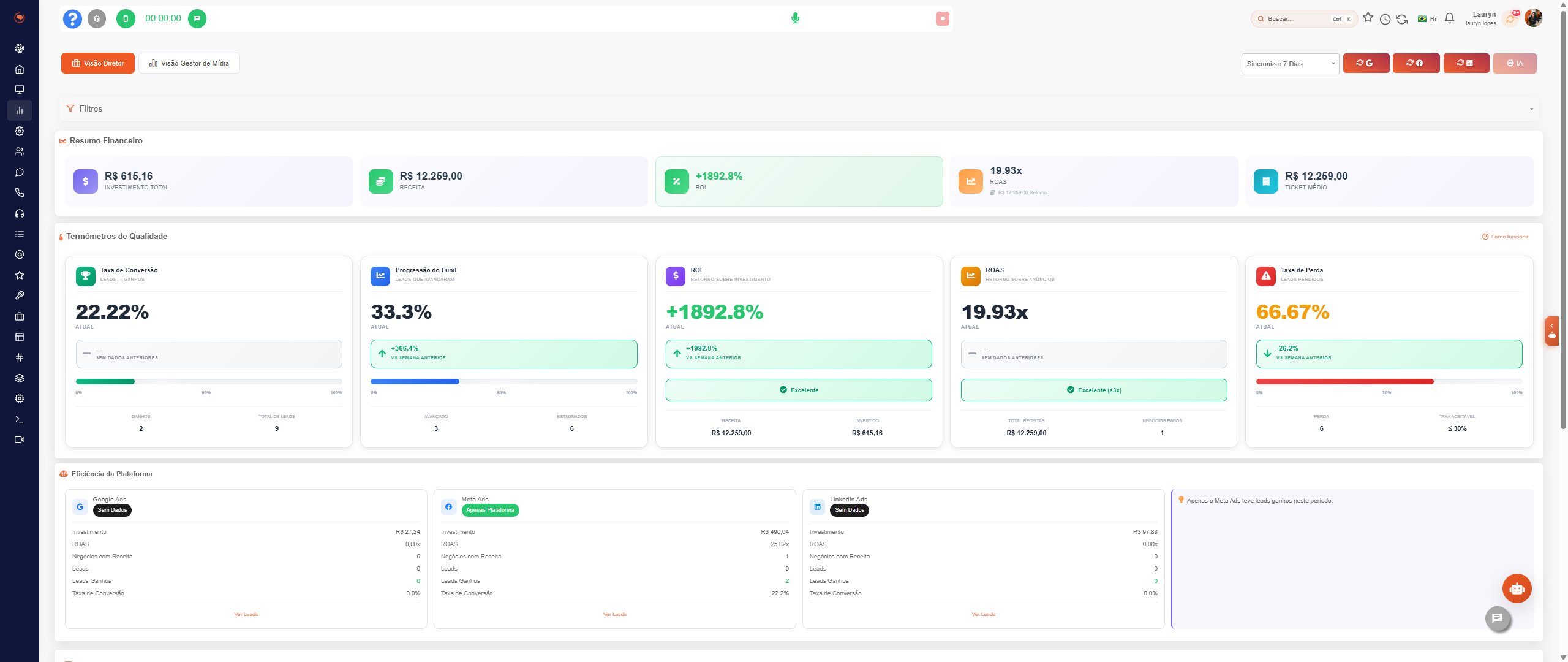Open the wrench tools sidebar icon
The width and height of the screenshot is (1568, 662).
pos(20,295)
